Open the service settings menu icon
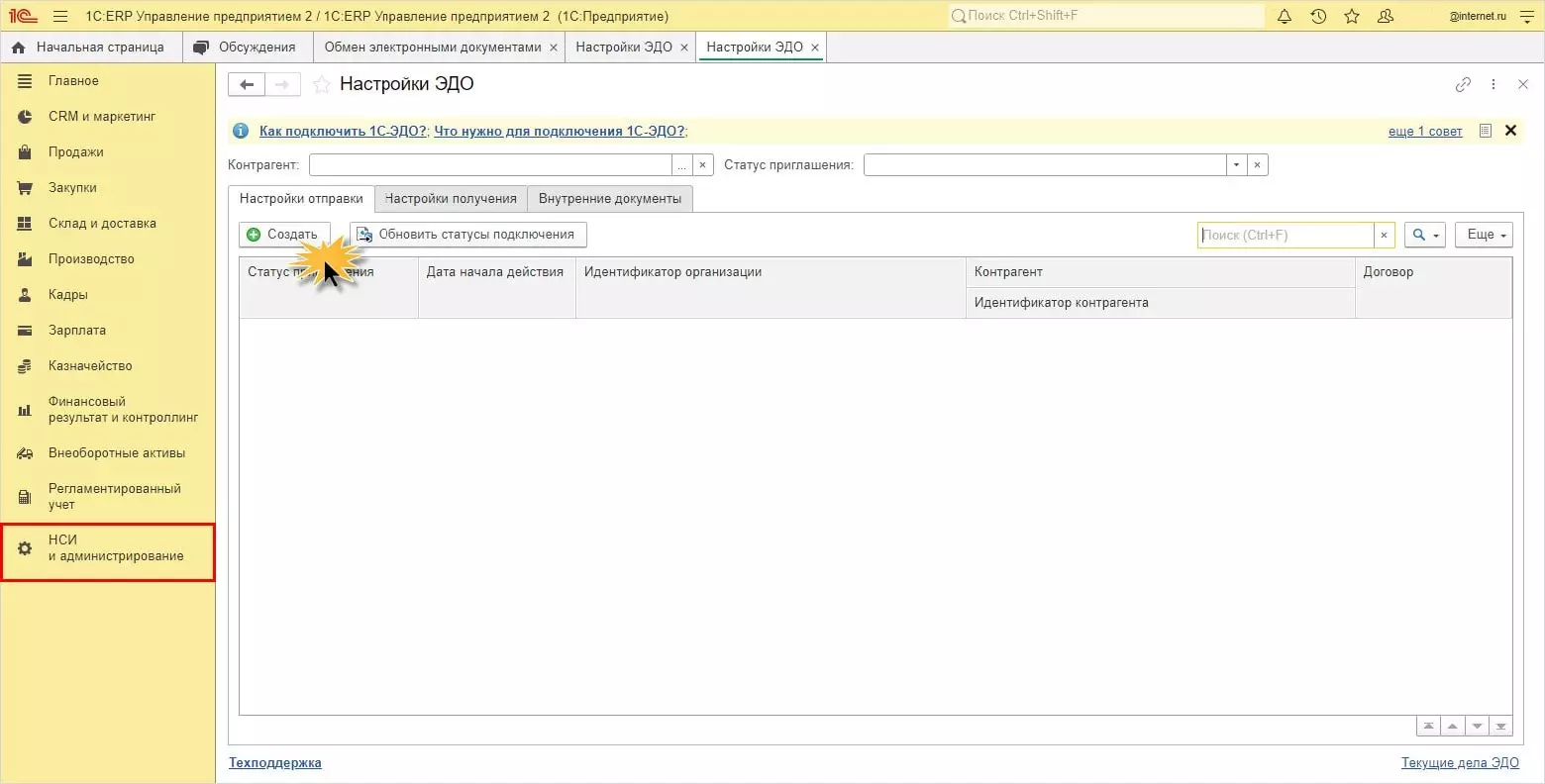 (x=1526, y=16)
